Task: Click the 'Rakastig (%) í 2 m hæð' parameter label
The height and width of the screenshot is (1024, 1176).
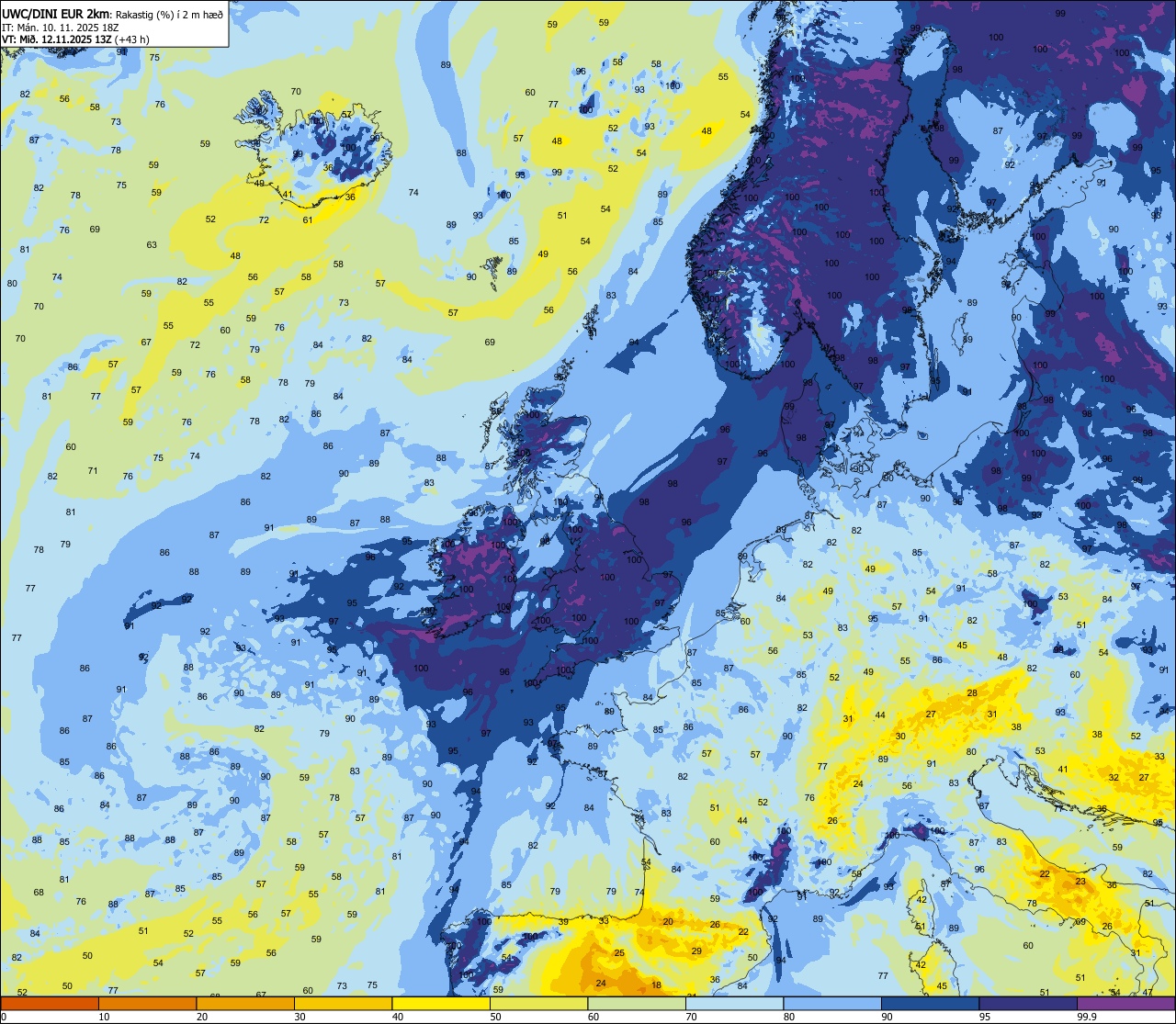Action: (x=168, y=14)
